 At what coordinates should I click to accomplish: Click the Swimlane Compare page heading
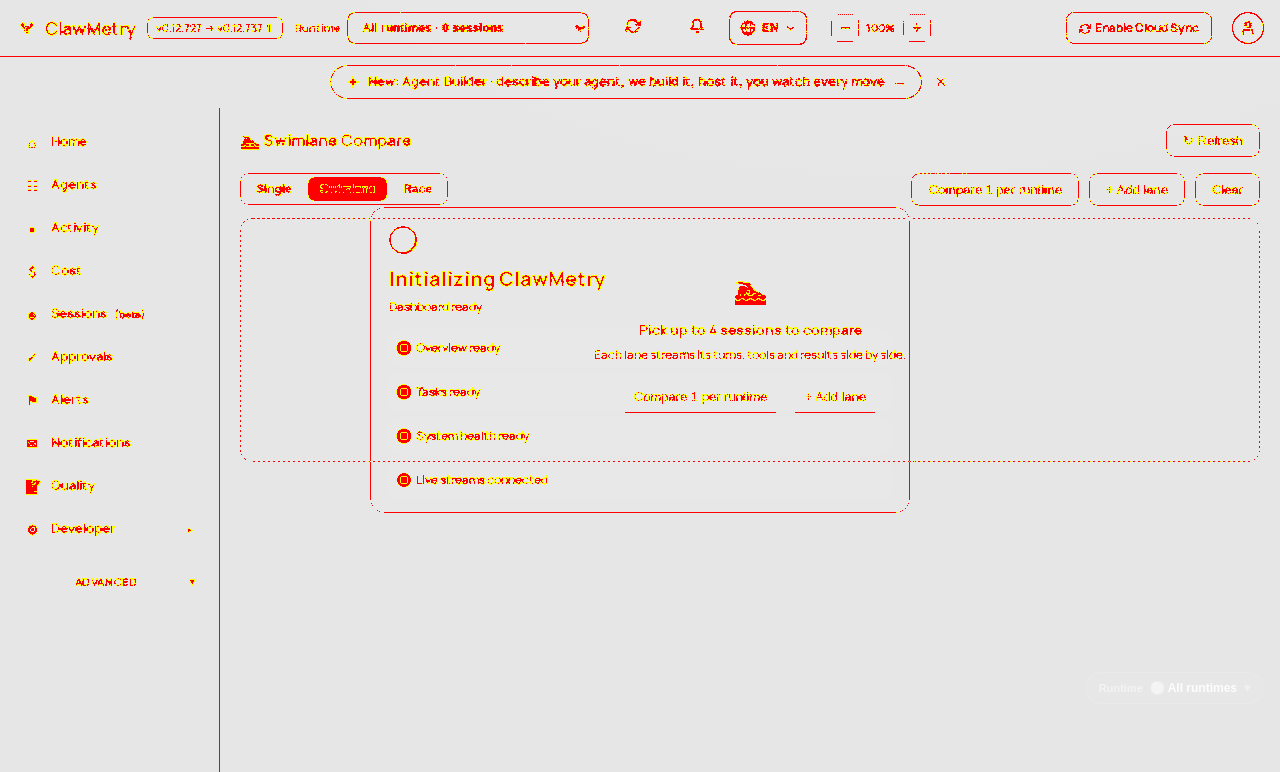coord(326,141)
